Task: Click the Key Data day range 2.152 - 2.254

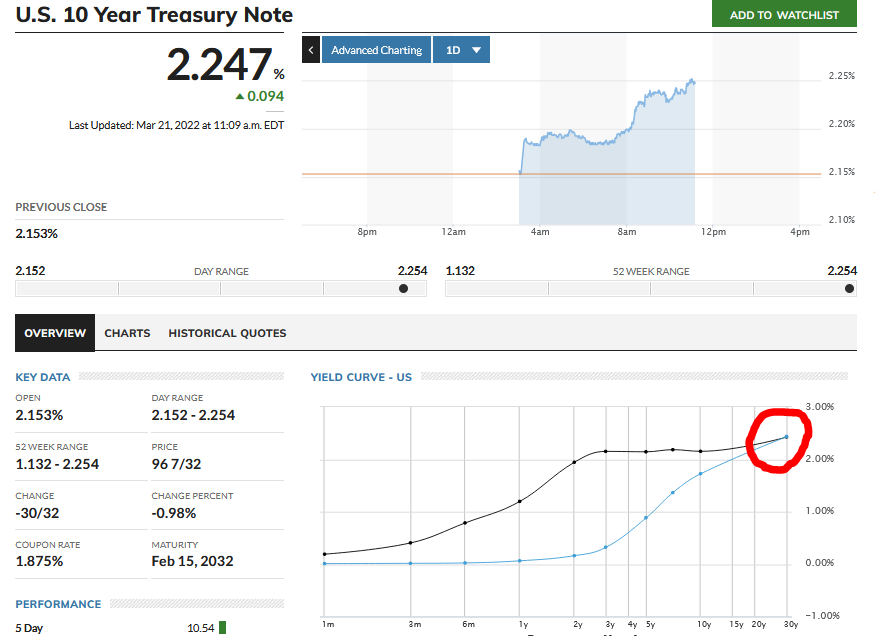Action: [193, 415]
